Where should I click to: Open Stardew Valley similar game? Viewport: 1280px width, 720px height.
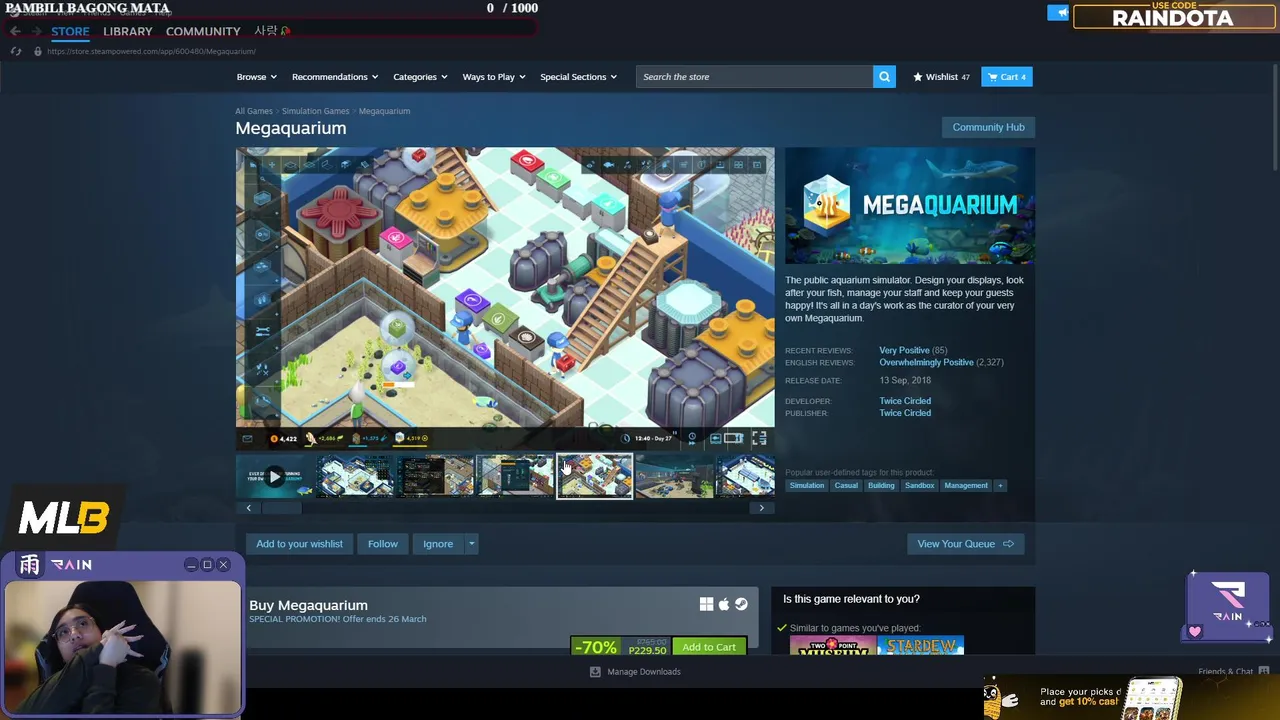pos(921,646)
